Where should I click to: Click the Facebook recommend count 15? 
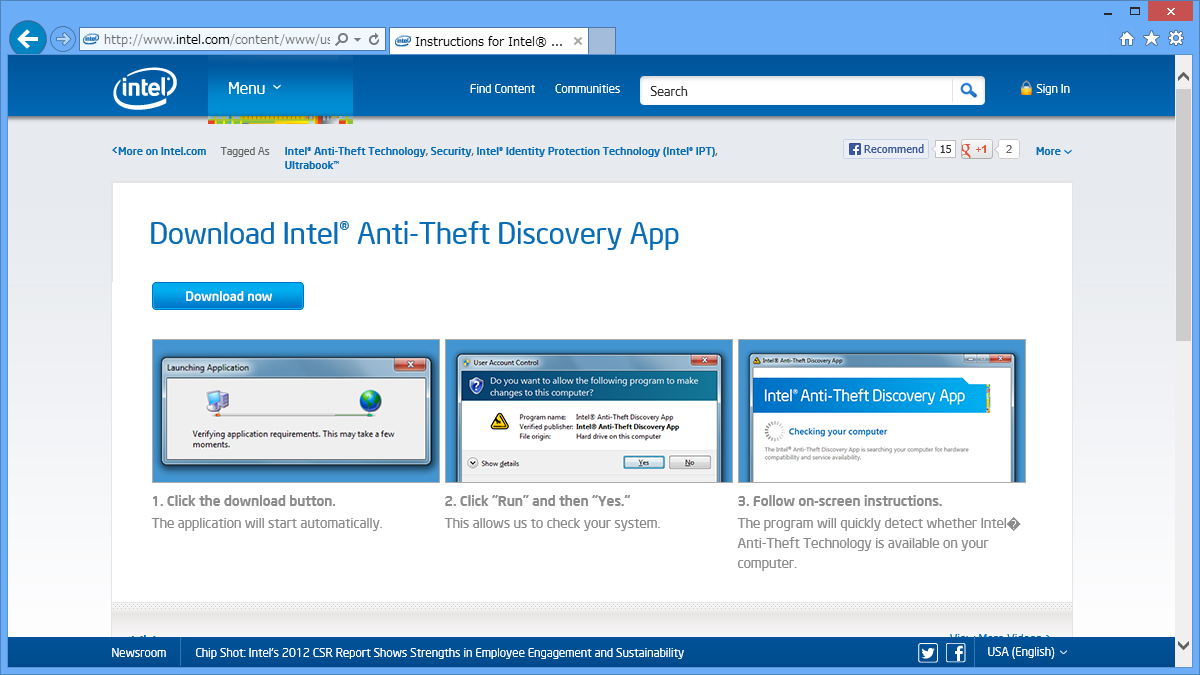945,150
